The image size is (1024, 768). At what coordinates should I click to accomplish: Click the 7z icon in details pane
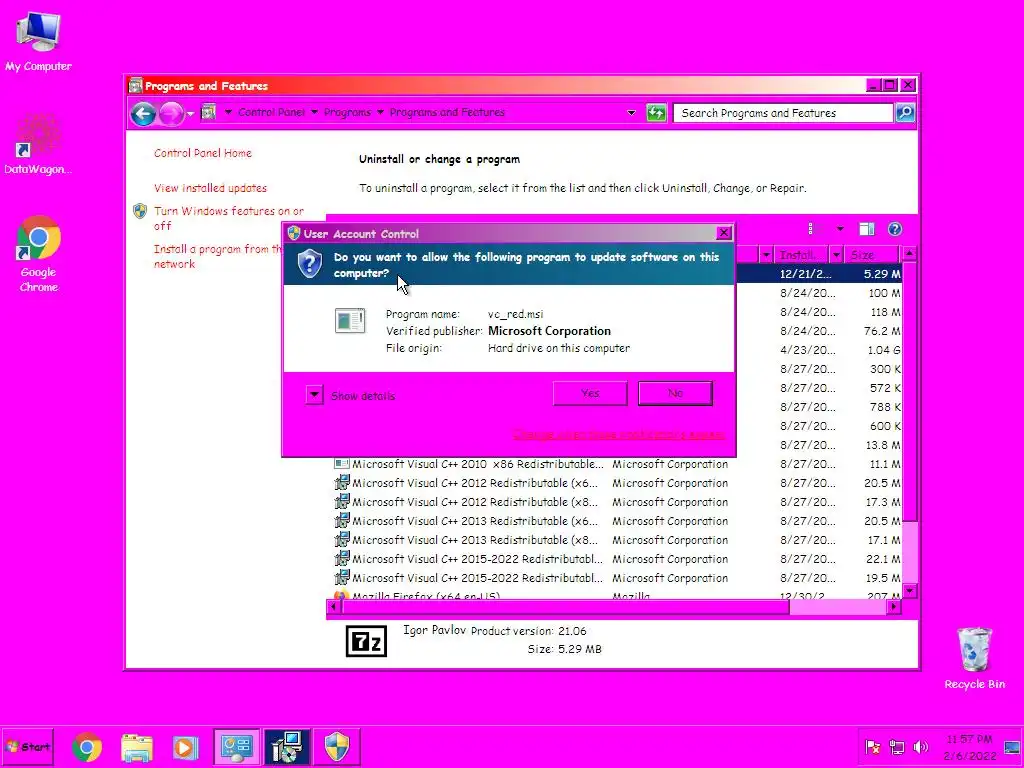pyautogui.click(x=366, y=641)
